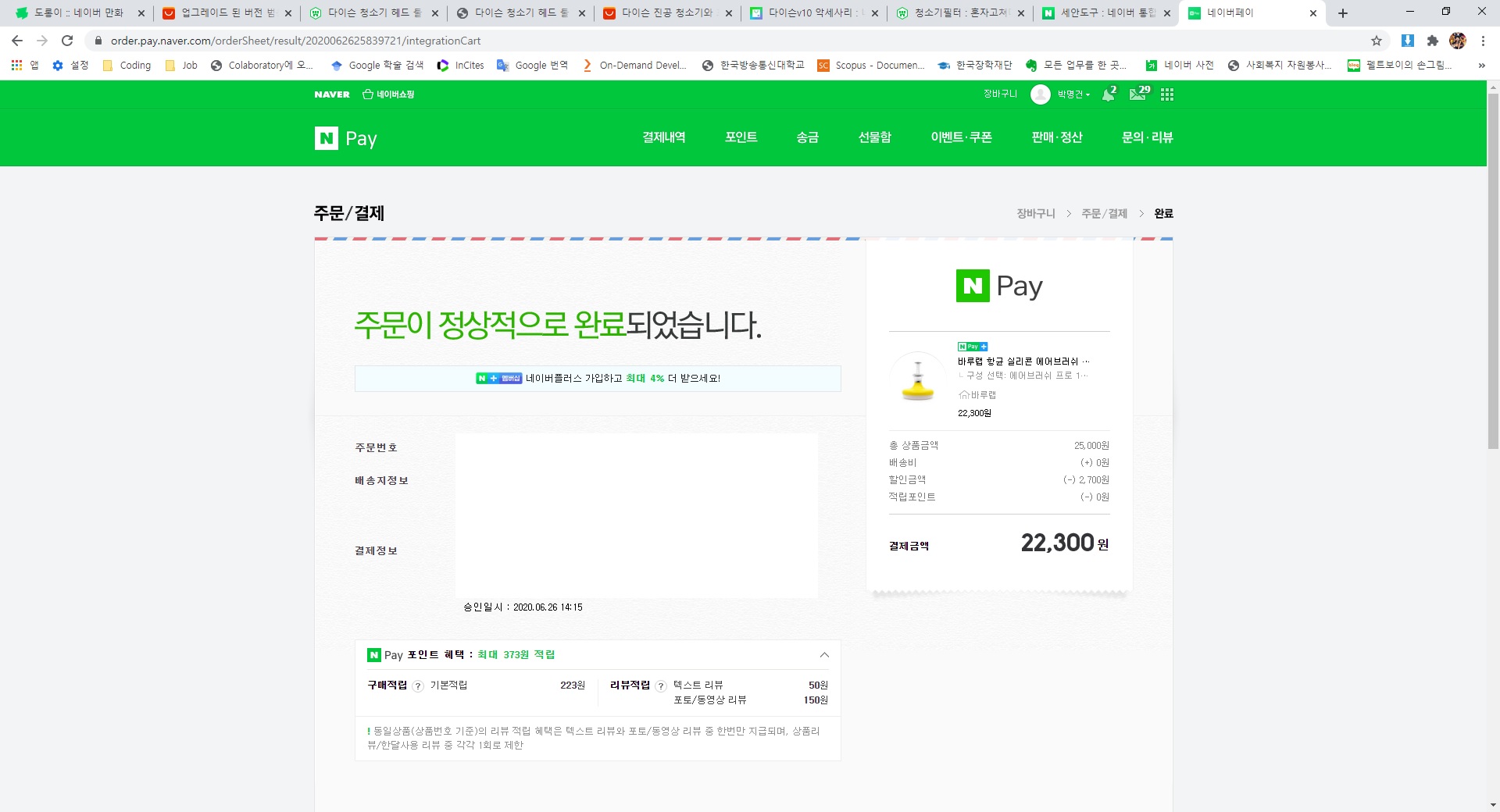Reload the page with the refresh icon
The image size is (1500, 812).
tap(67, 41)
